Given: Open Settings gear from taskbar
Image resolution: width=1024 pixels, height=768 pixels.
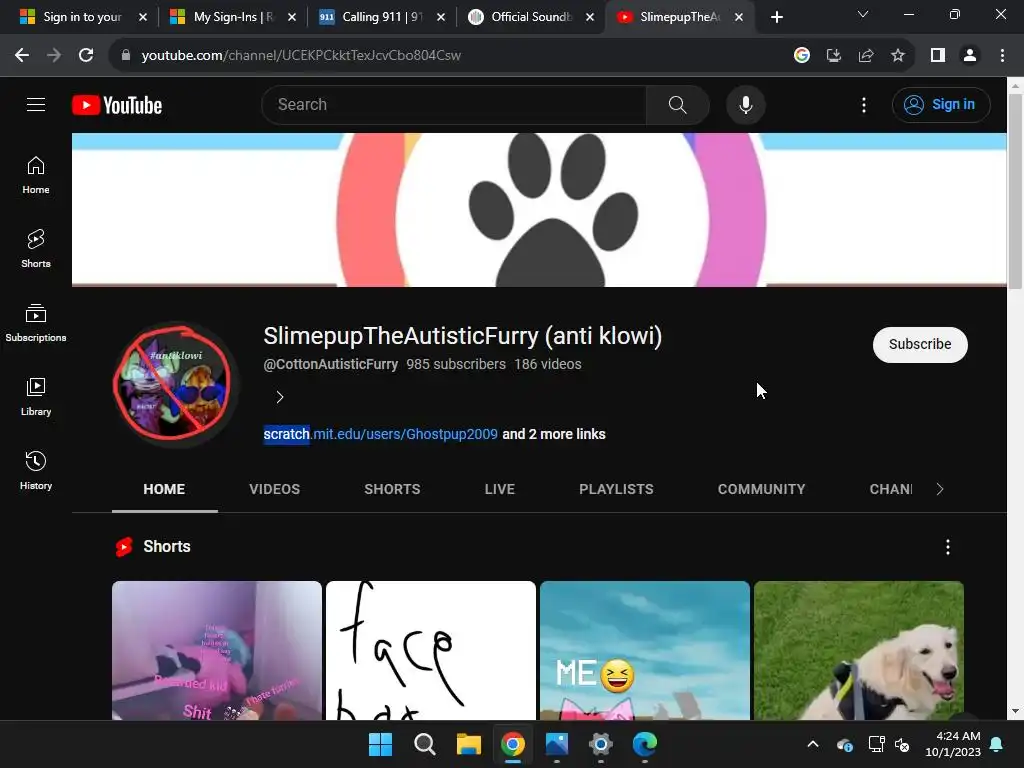Looking at the screenshot, I should tap(600, 744).
